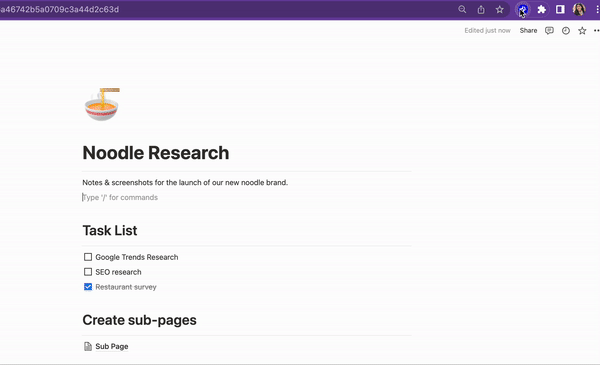Image resolution: width=600 pixels, height=365 pixels.
Task: Open the Sub Page link
Action: pyautogui.click(x=112, y=346)
